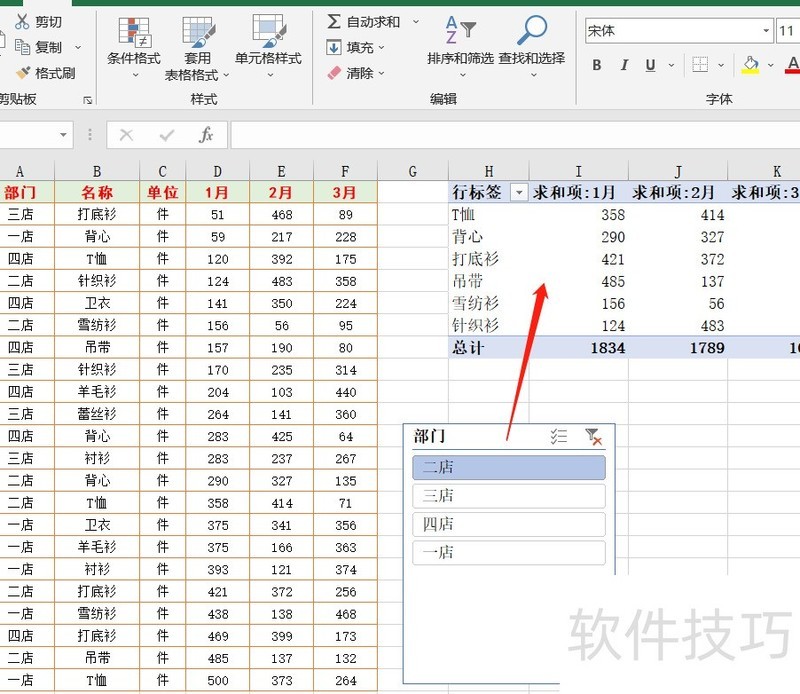The image size is (800, 694).
Task: Toggle italic formatting
Action: pos(624,66)
